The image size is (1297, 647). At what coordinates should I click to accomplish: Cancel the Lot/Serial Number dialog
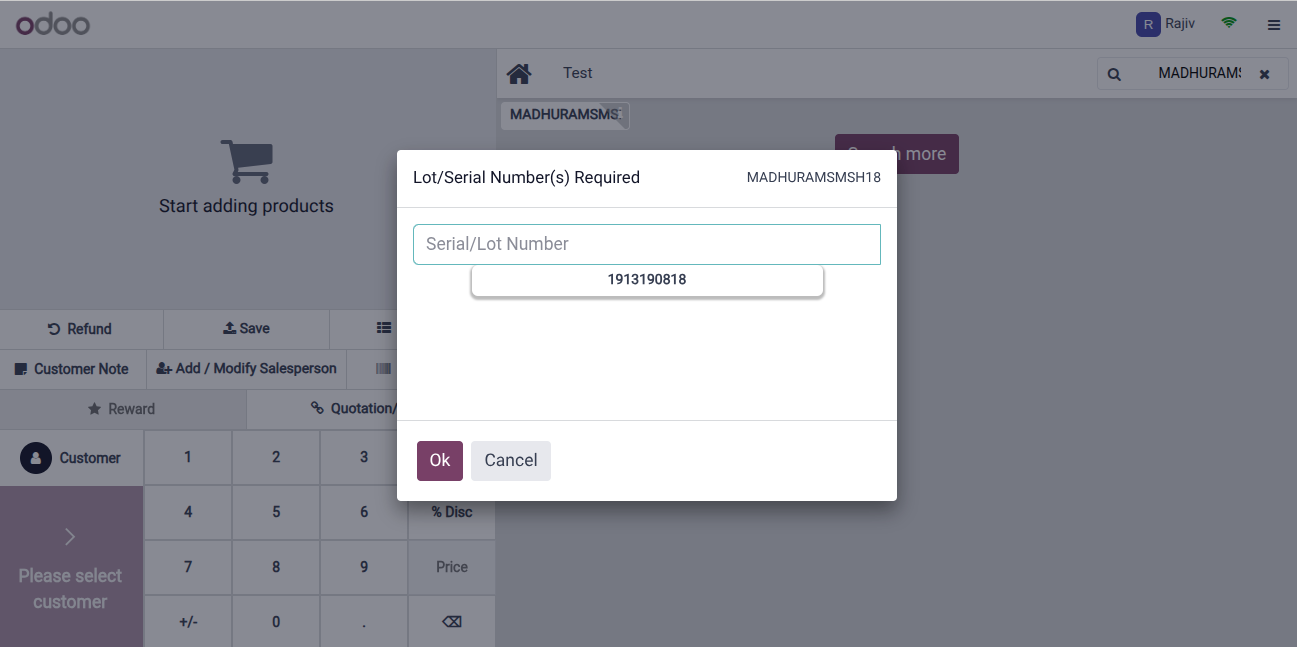coord(510,460)
